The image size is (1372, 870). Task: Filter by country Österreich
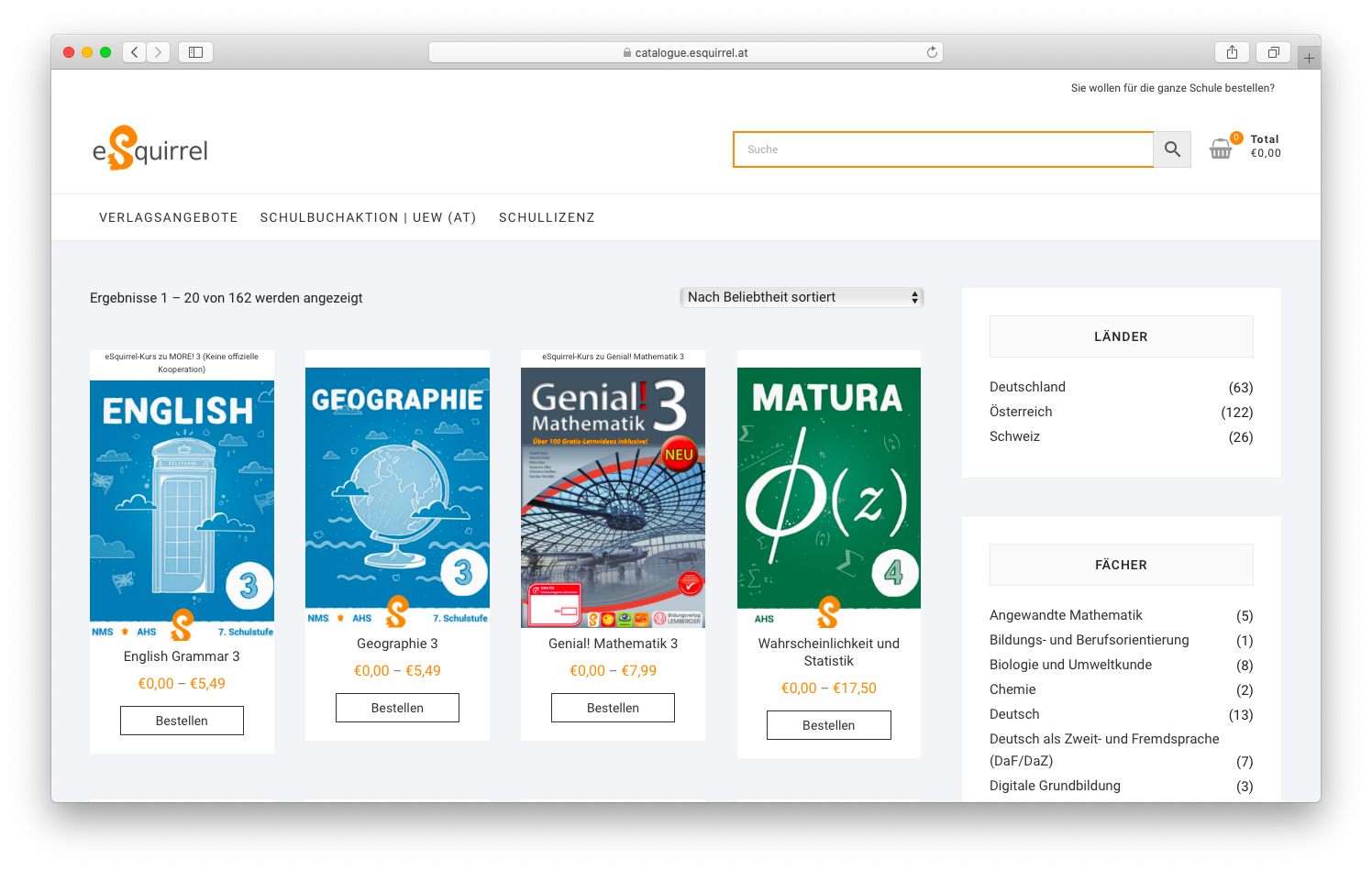1021,412
